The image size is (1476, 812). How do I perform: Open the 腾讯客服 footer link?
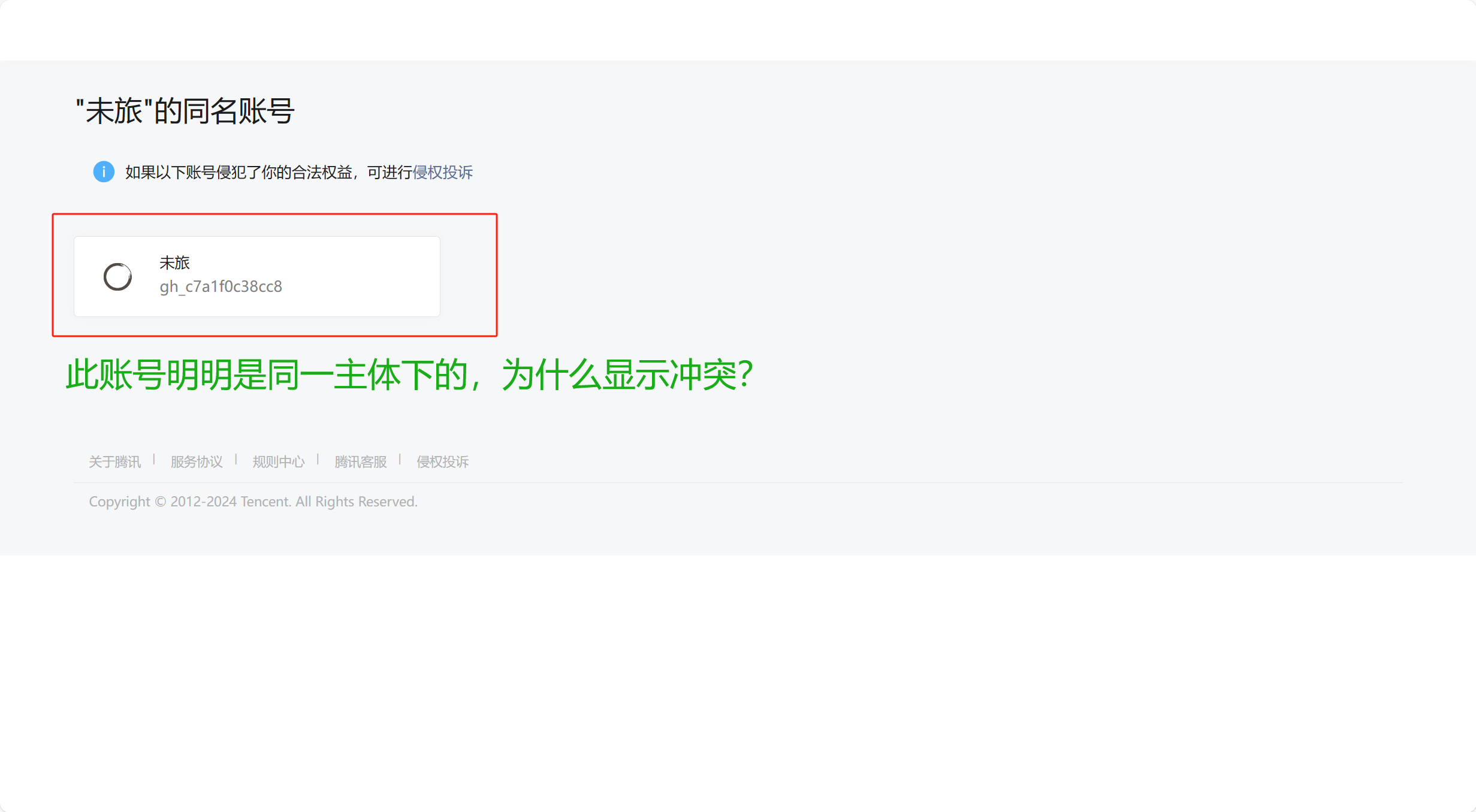pos(361,461)
